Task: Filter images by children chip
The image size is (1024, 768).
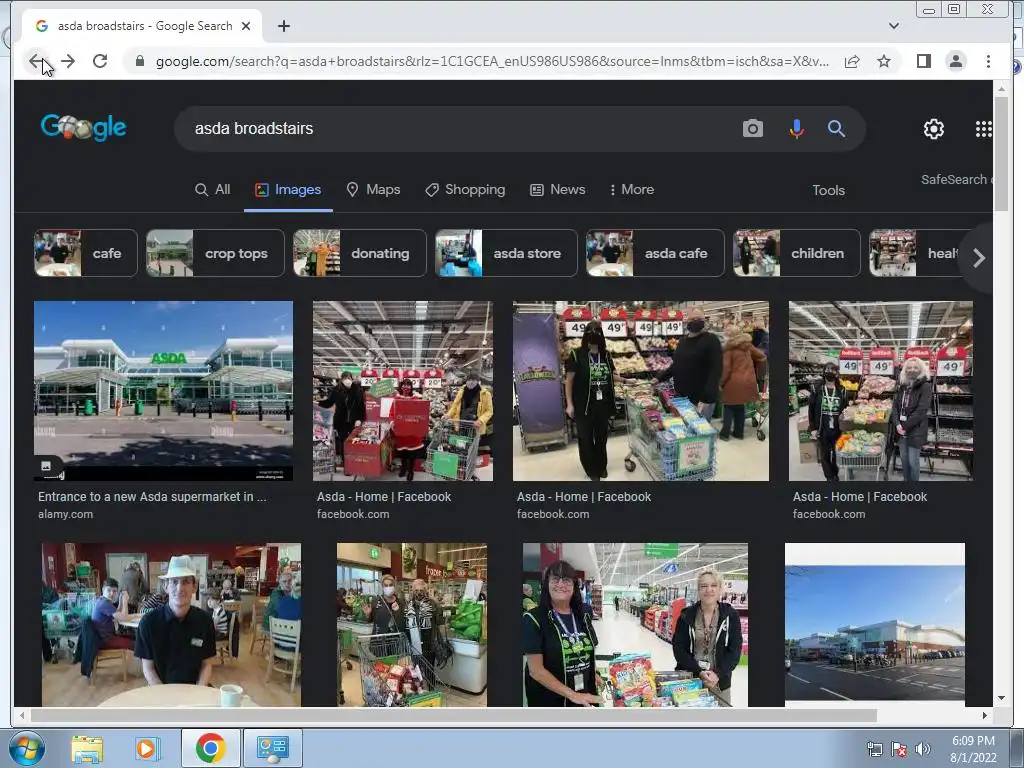Action: coord(797,253)
